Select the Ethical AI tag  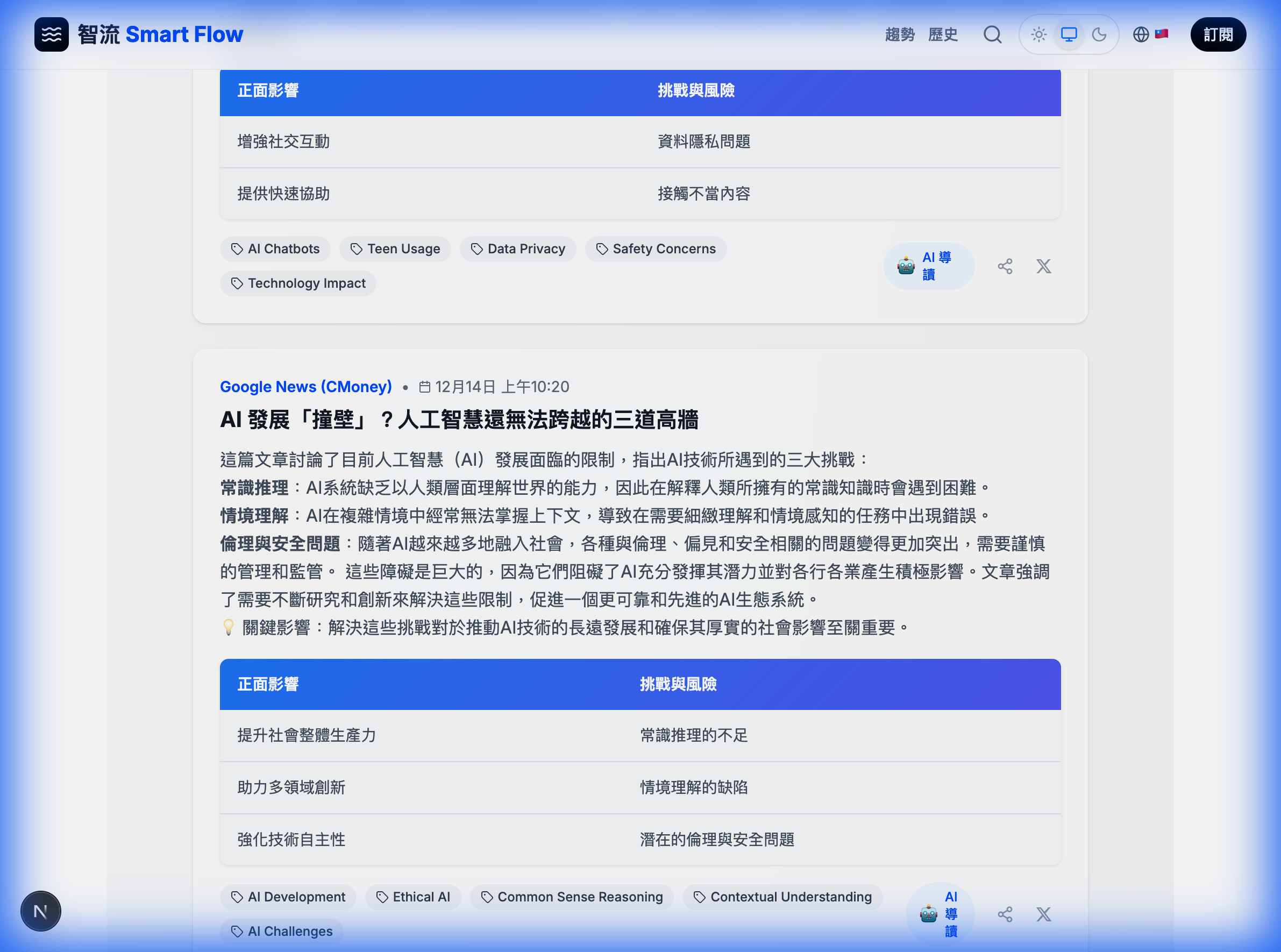tap(412, 897)
